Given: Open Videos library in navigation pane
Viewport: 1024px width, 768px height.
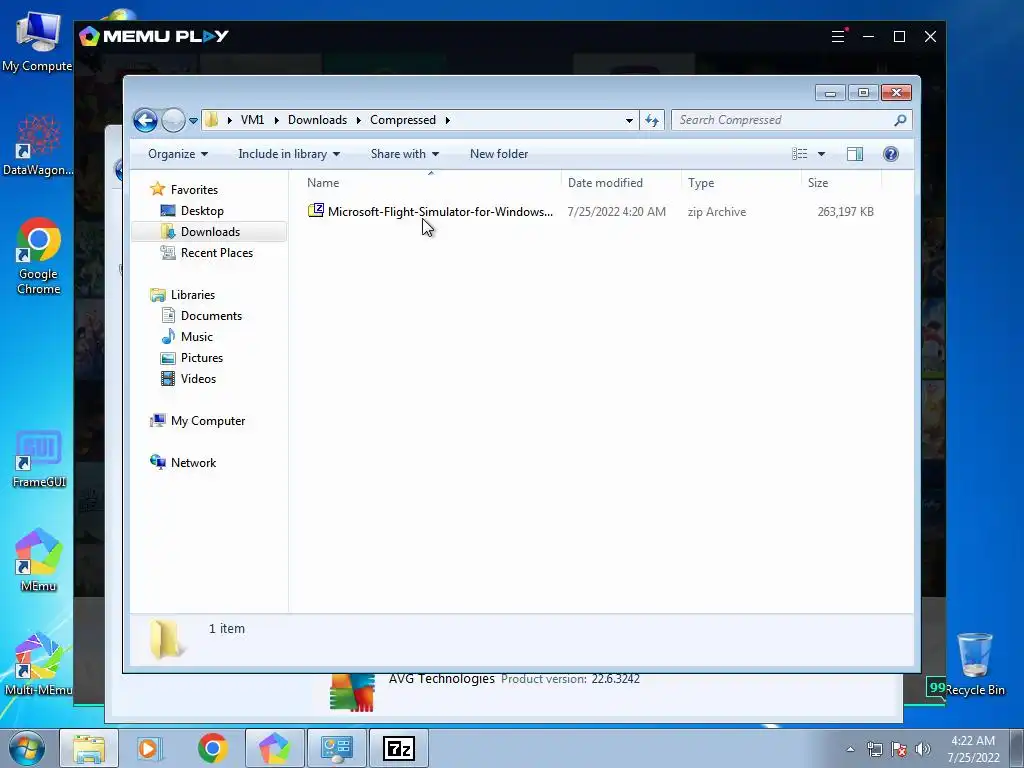Looking at the screenshot, I should (198, 379).
